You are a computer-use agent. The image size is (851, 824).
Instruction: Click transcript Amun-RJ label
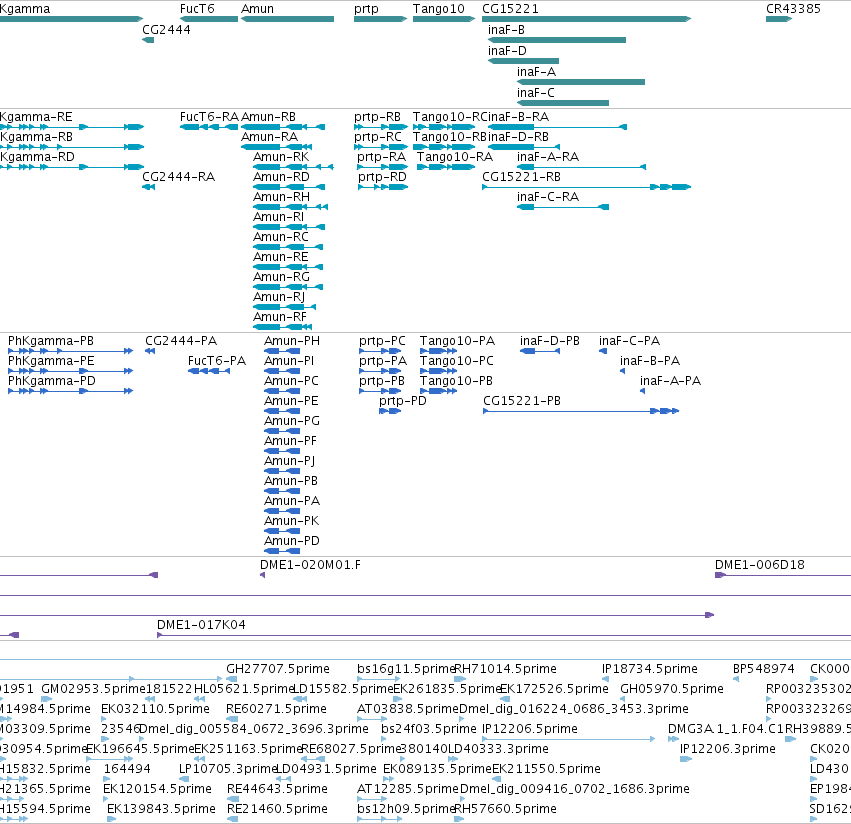click(279, 297)
